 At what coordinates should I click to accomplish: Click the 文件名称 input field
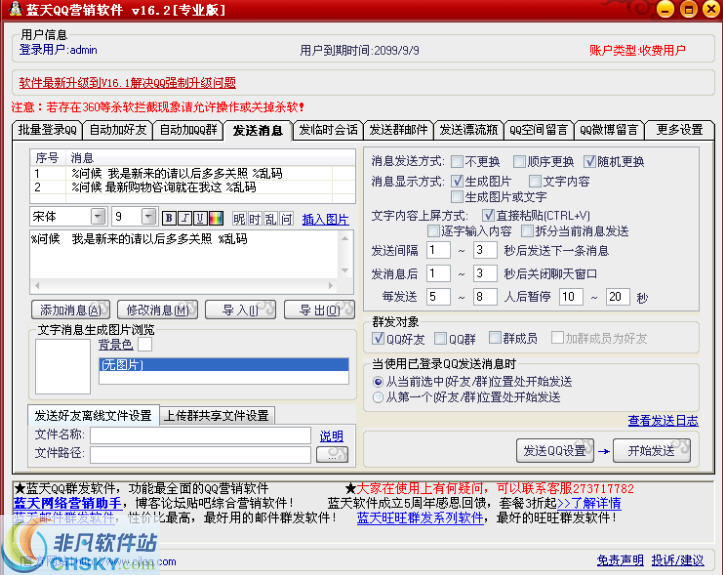pyautogui.click(x=201, y=435)
